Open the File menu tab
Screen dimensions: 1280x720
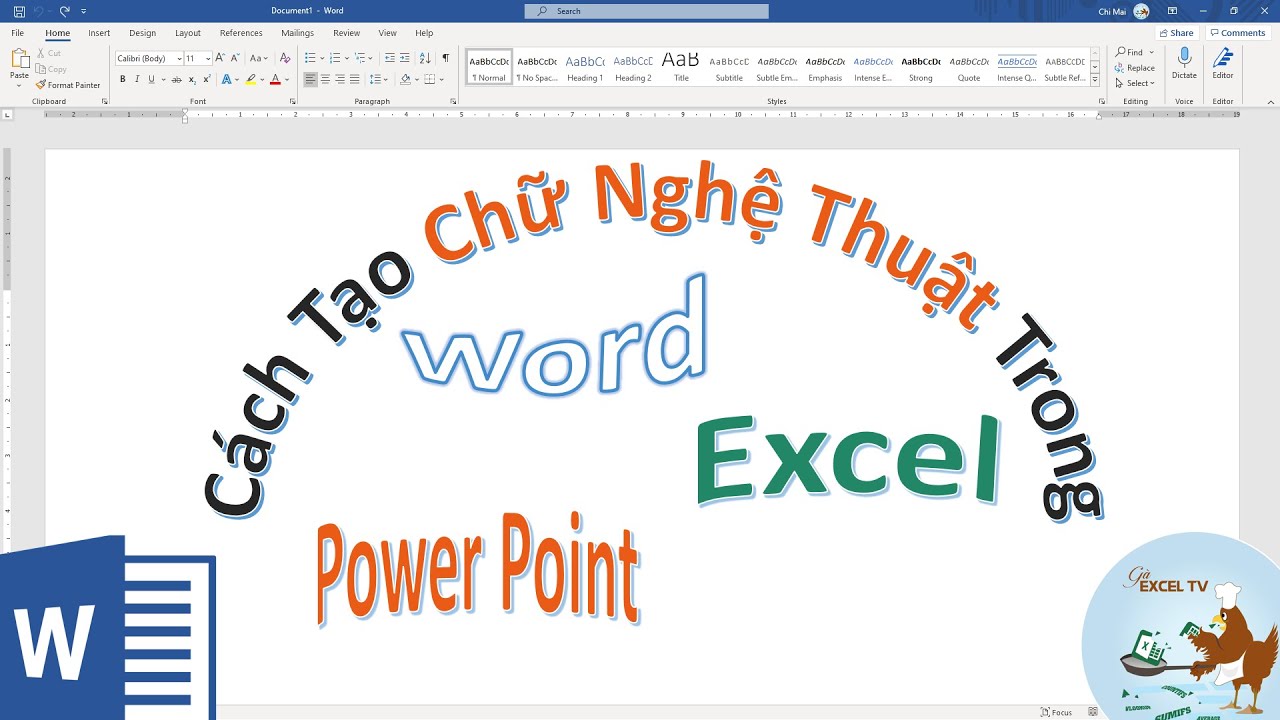pos(18,33)
